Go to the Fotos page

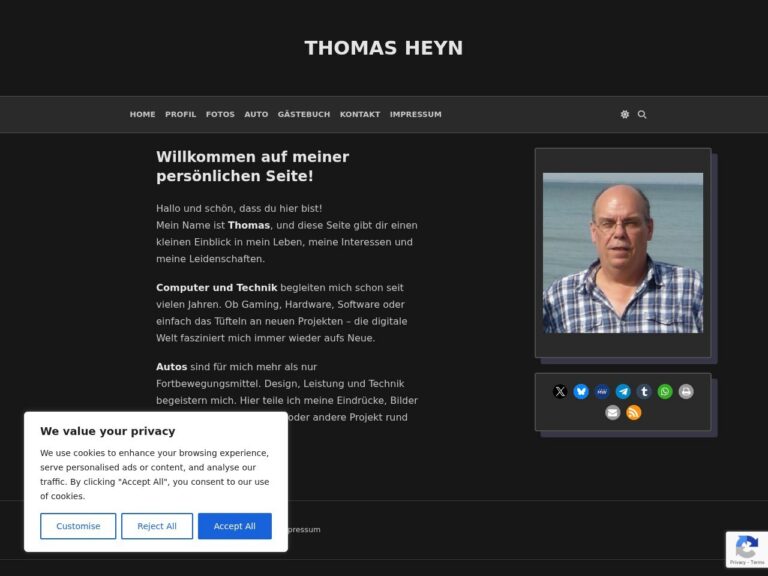point(220,114)
